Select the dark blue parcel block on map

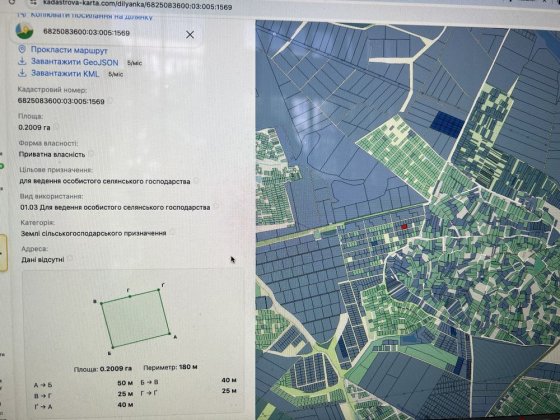[x=447, y=124]
